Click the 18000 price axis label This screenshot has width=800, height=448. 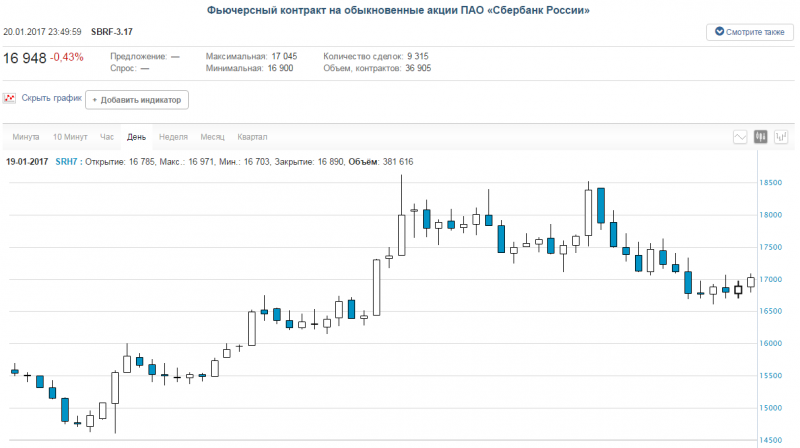click(x=770, y=215)
